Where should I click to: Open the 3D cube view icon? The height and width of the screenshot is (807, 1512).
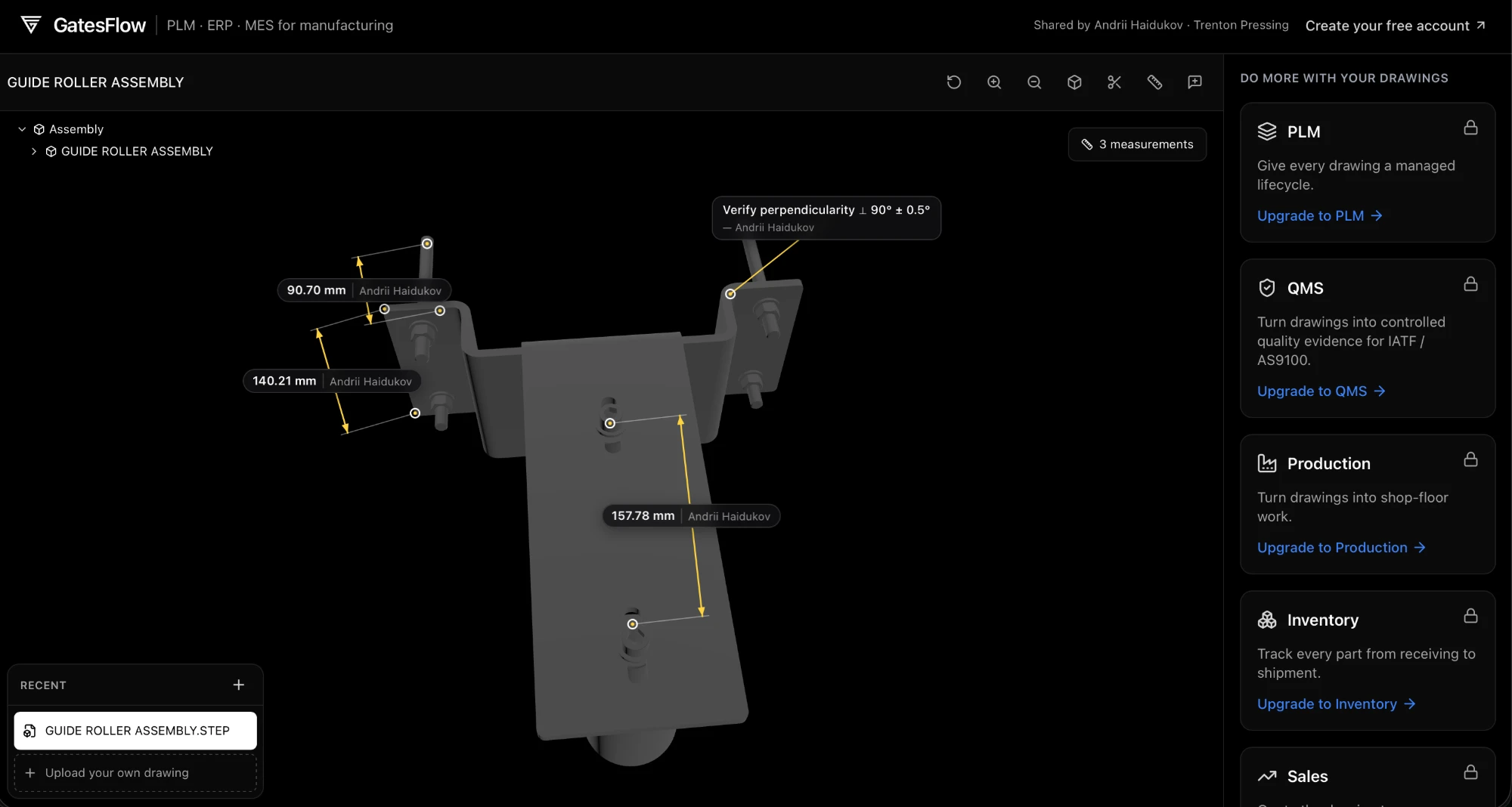point(1074,82)
